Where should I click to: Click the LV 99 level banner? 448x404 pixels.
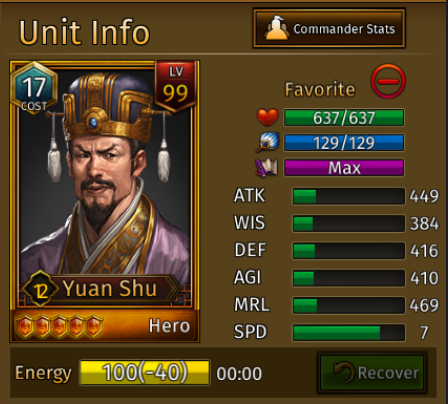tap(175, 86)
